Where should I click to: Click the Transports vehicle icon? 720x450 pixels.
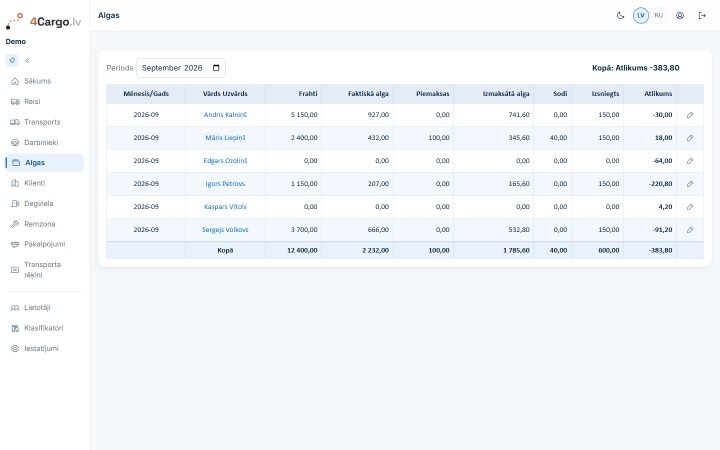[x=15, y=122]
